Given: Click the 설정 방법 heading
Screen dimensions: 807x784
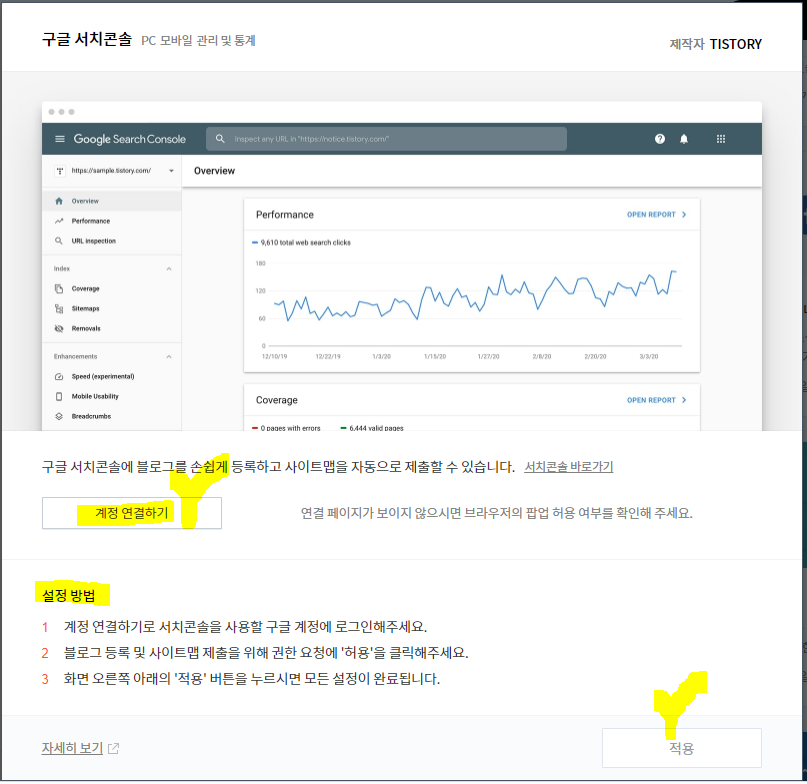Looking at the screenshot, I should [68, 596].
